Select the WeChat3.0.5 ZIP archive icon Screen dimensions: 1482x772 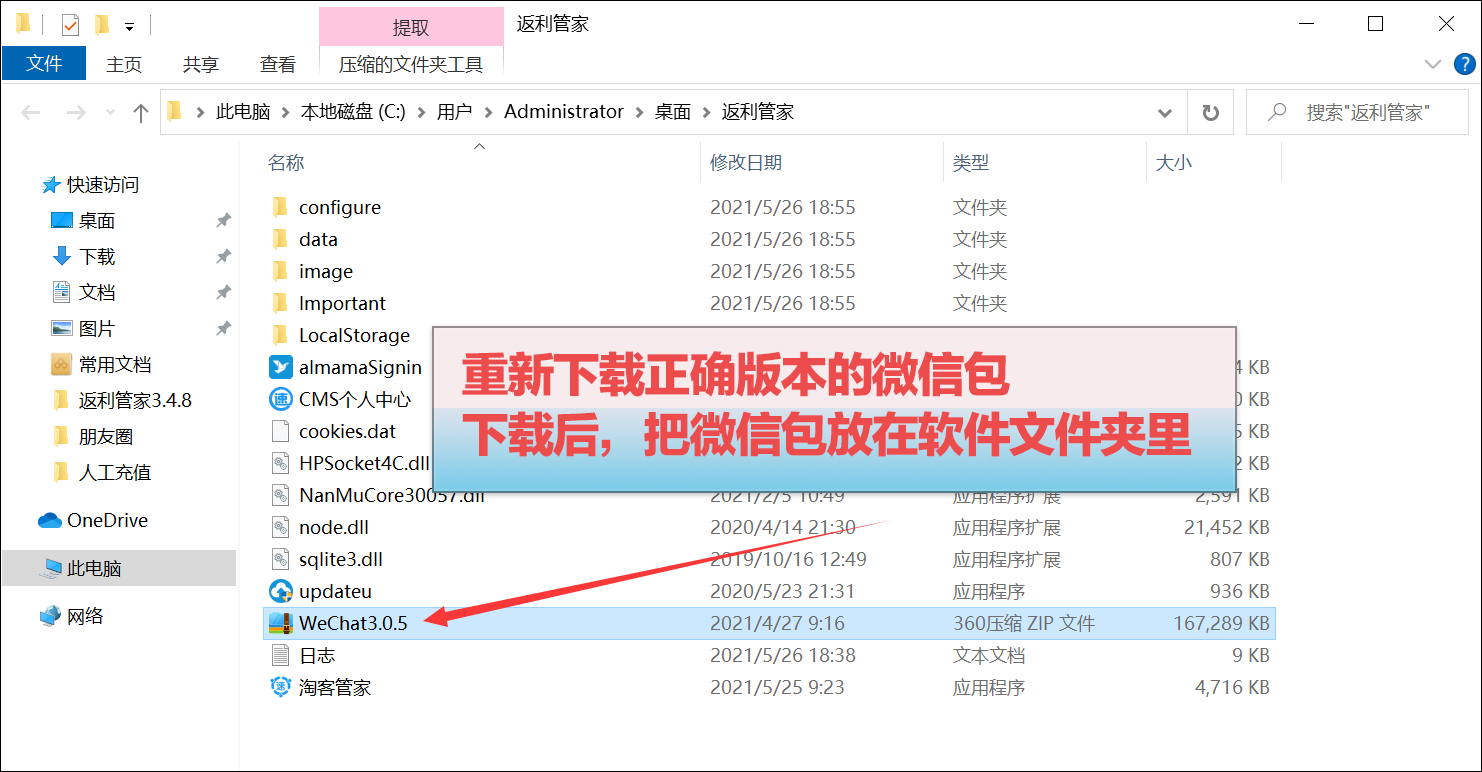click(x=280, y=623)
